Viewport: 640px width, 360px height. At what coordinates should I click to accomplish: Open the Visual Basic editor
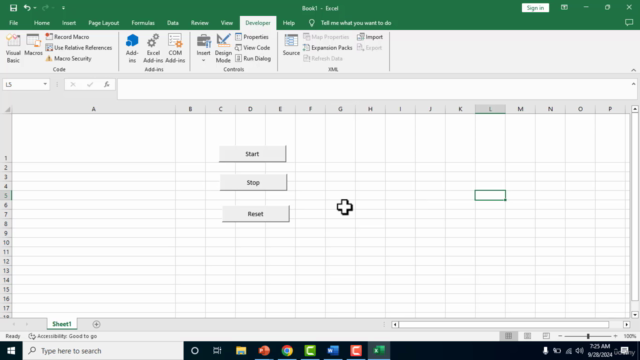point(13,48)
